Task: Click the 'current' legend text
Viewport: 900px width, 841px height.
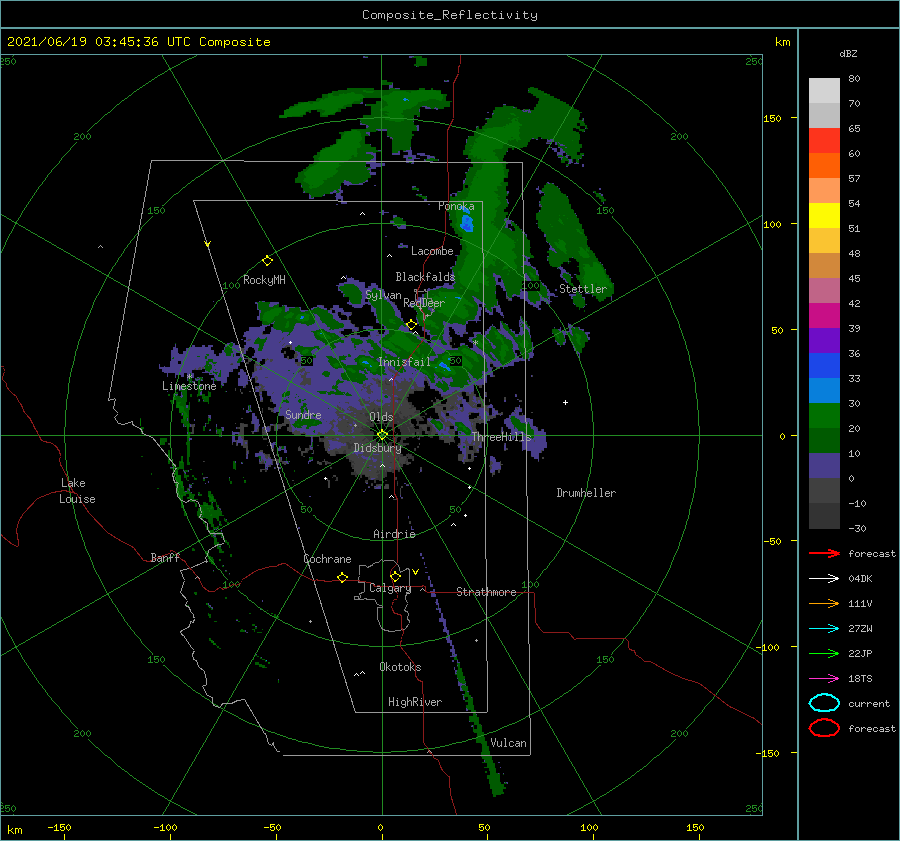Action: coord(869,703)
